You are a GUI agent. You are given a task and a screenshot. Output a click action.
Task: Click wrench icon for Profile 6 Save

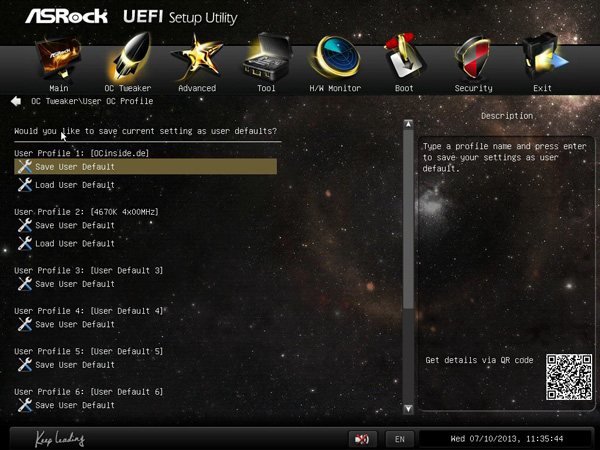coord(25,405)
